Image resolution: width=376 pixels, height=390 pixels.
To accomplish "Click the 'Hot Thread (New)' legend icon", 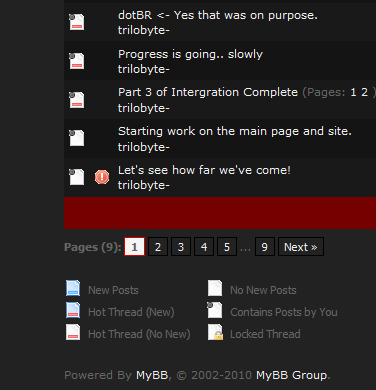I will [x=73, y=310].
